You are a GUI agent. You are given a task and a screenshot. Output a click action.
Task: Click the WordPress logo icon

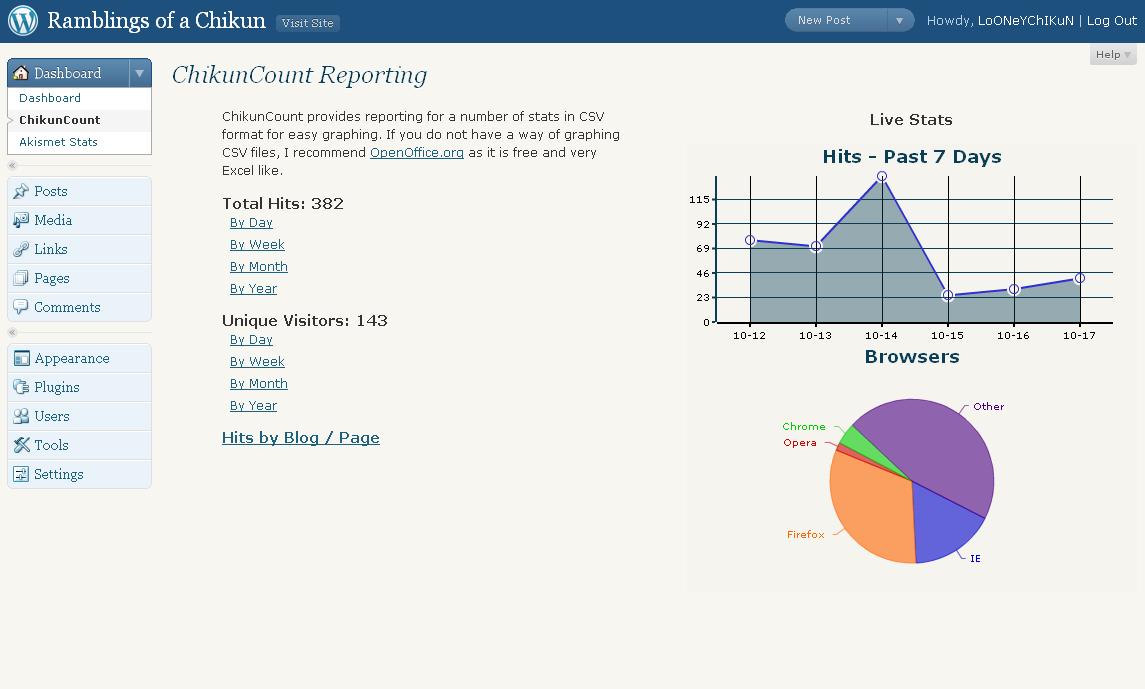23,20
